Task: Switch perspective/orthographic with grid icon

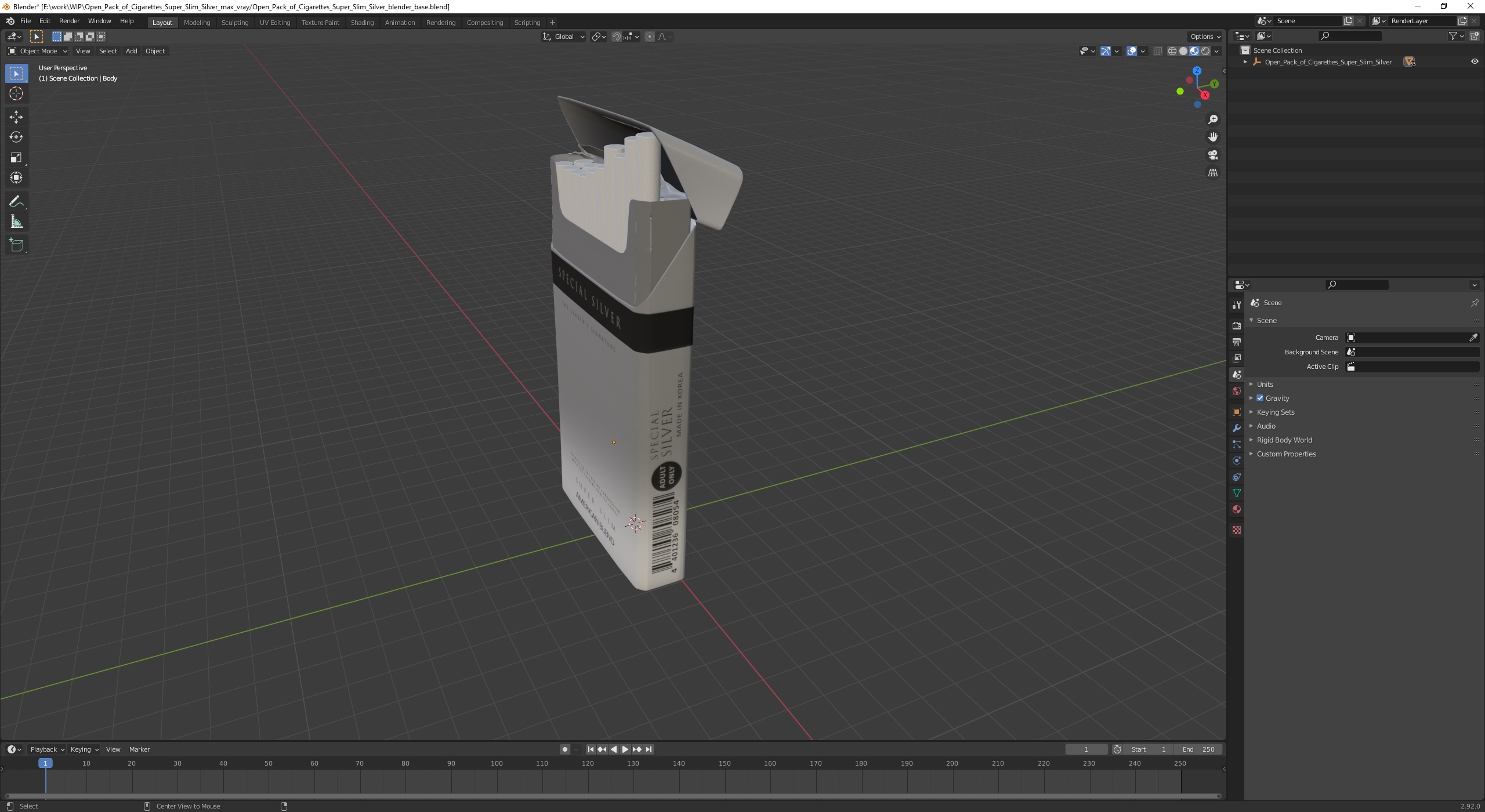Action: (1213, 173)
